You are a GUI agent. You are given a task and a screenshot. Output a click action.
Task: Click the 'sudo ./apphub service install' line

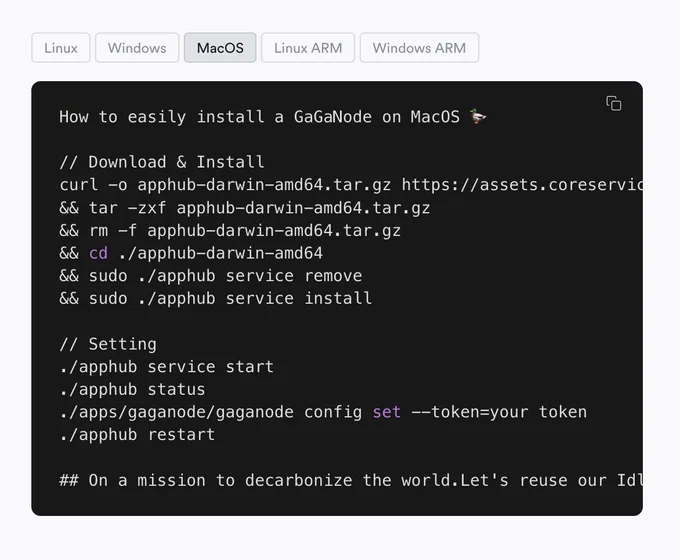point(216,298)
